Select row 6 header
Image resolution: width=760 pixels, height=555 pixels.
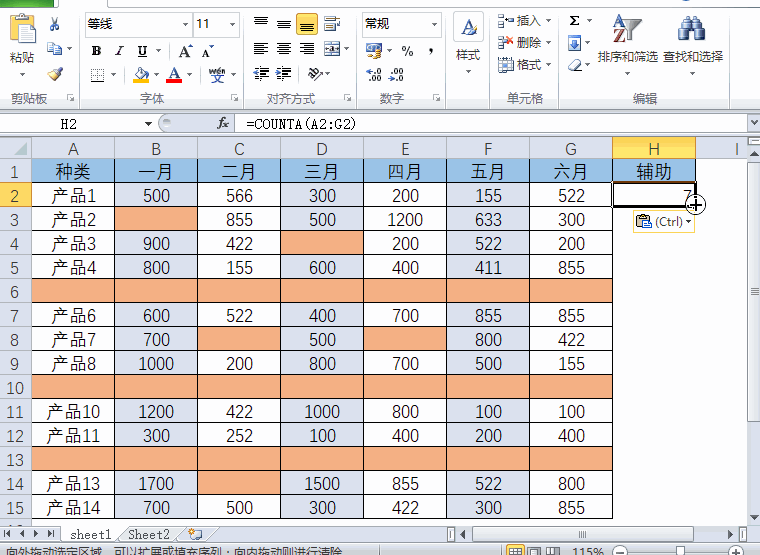15,292
